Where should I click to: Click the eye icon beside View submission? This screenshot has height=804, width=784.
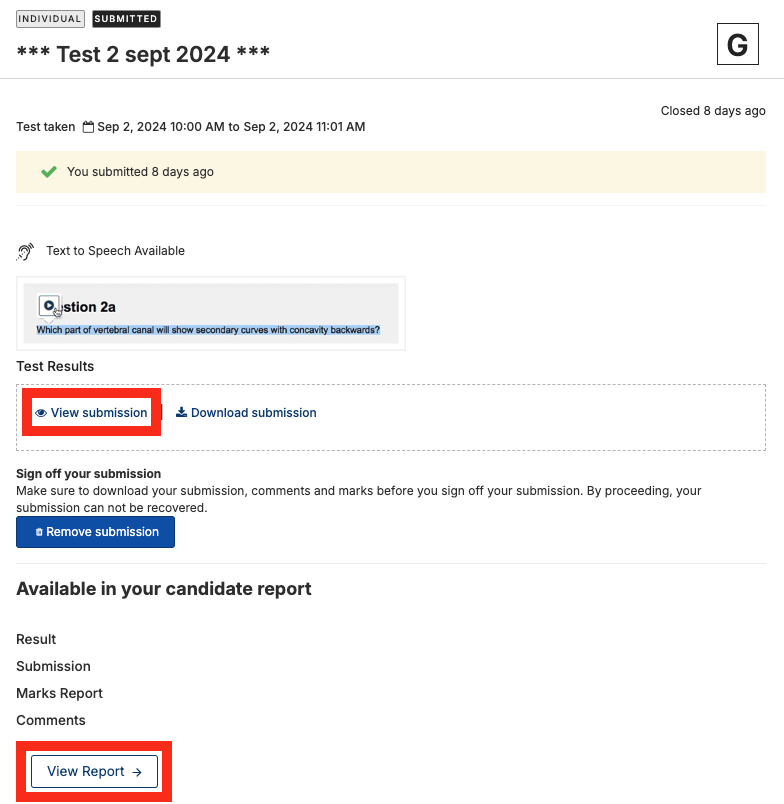41,413
